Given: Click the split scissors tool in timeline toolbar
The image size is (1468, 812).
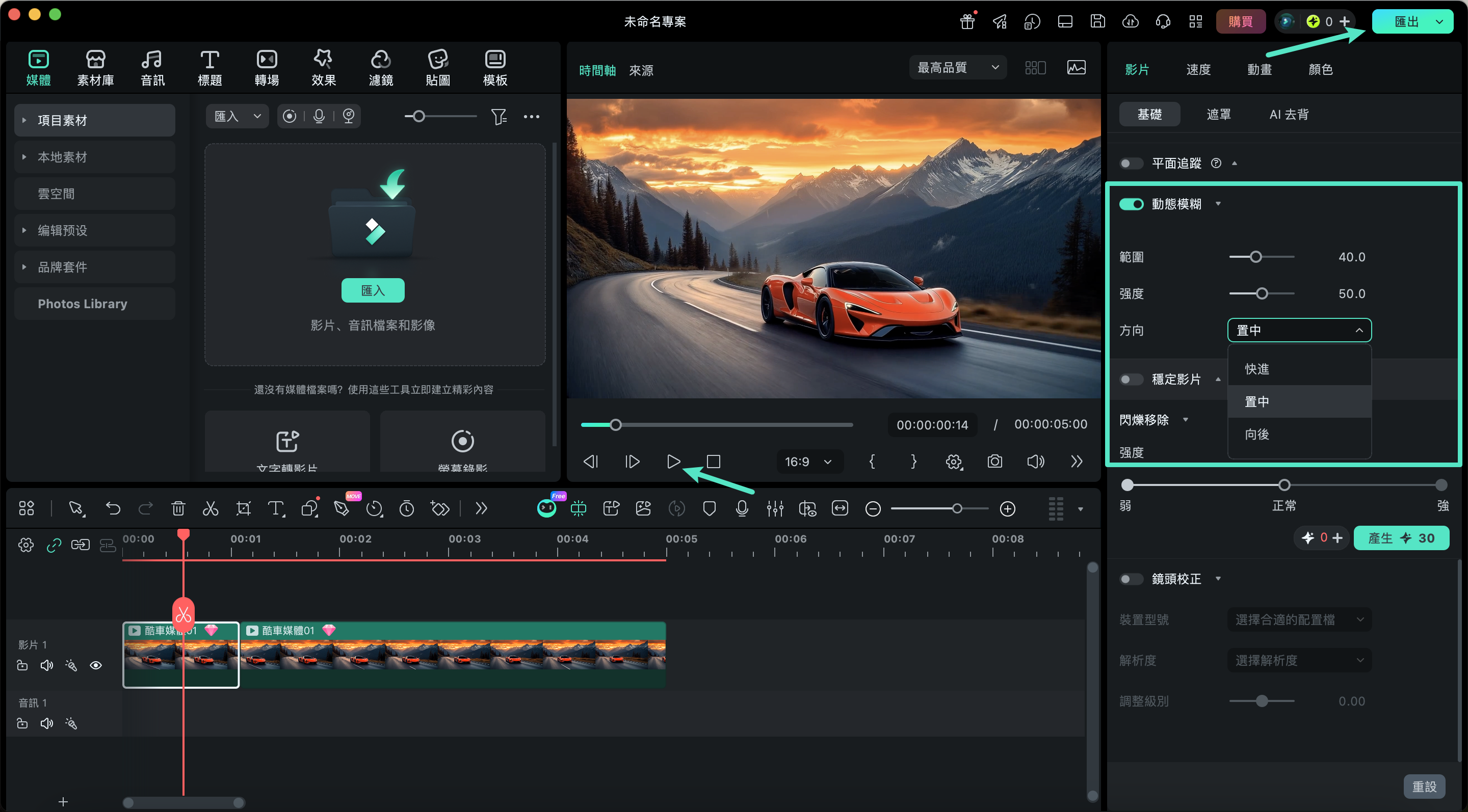Looking at the screenshot, I should 211,508.
